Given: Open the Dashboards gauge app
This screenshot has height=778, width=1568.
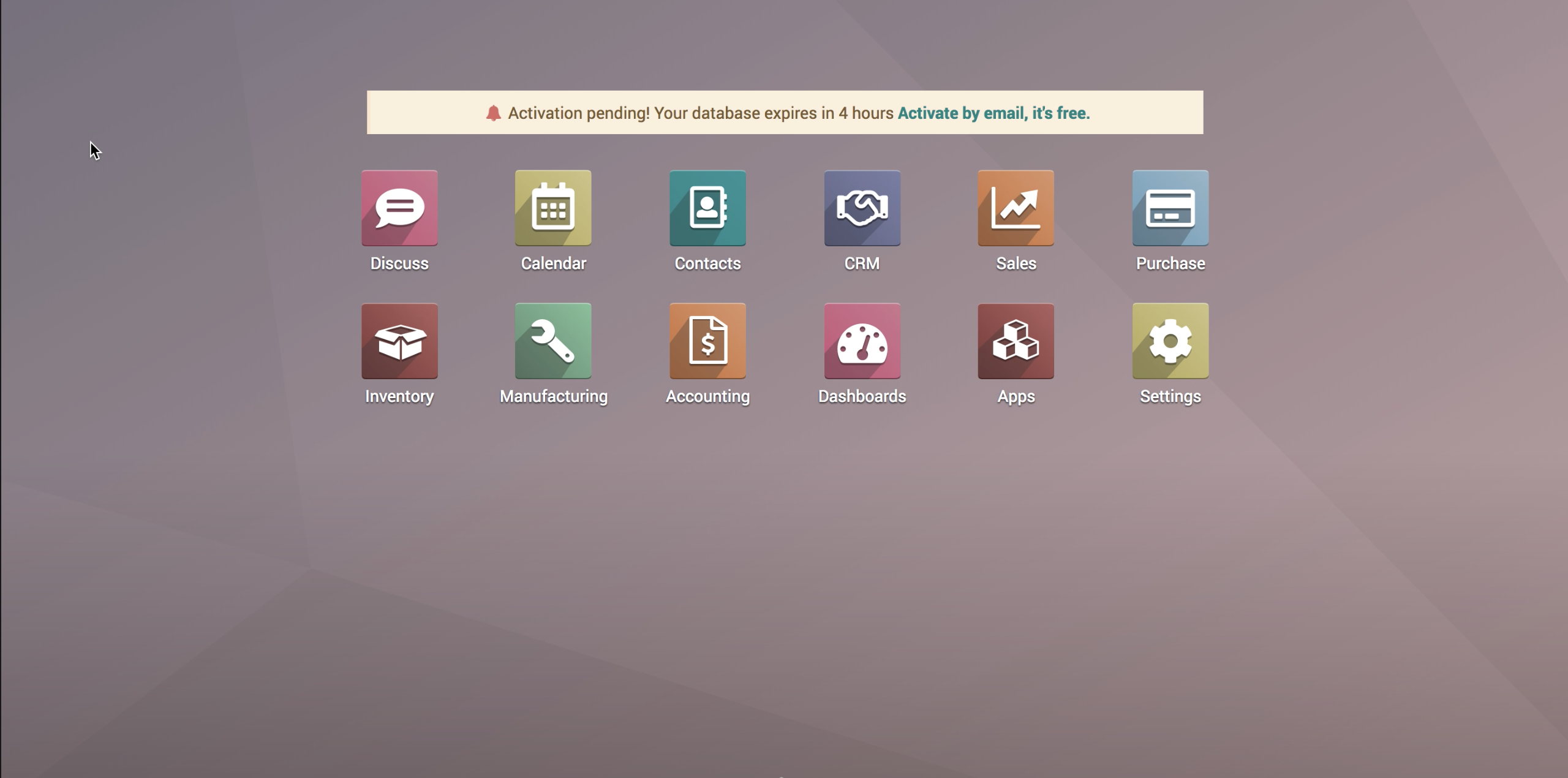Looking at the screenshot, I should (x=862, y=341).
